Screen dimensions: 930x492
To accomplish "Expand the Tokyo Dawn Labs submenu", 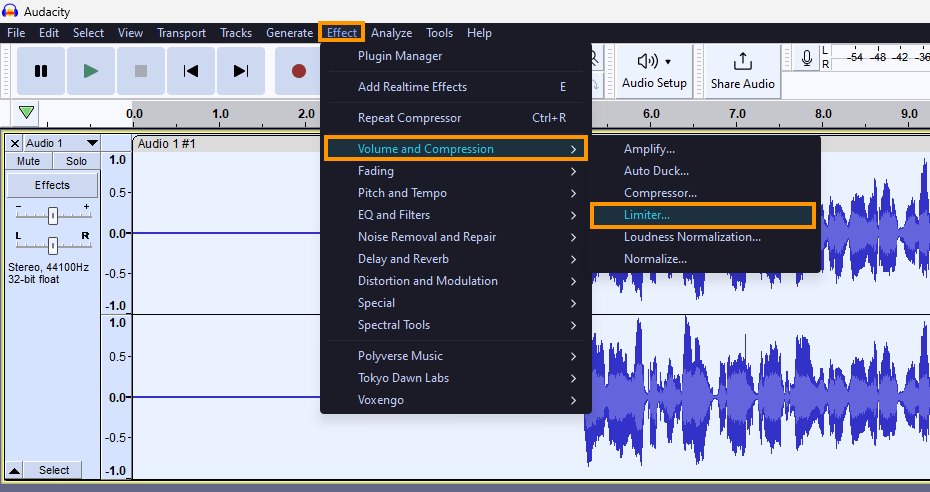I will (456, 378).
